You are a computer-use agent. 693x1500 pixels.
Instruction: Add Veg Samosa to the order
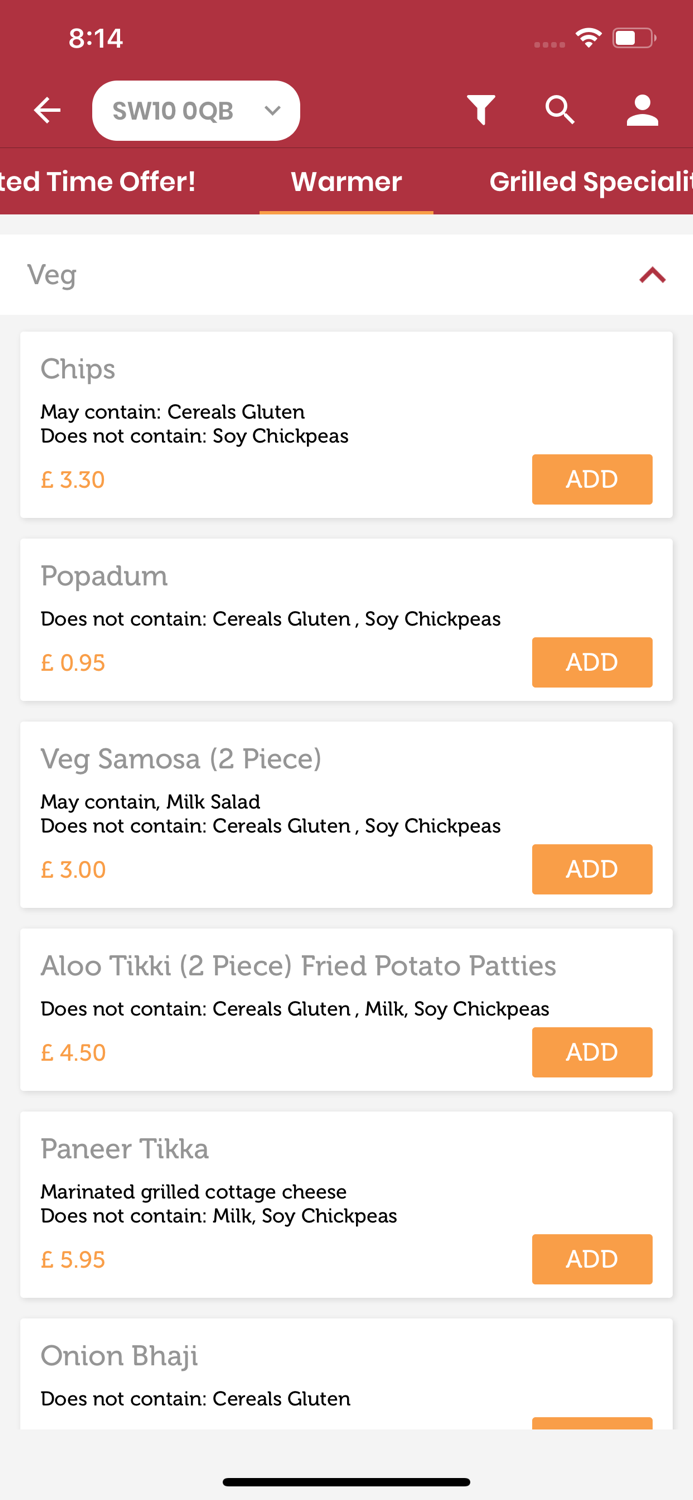(592, 869)
